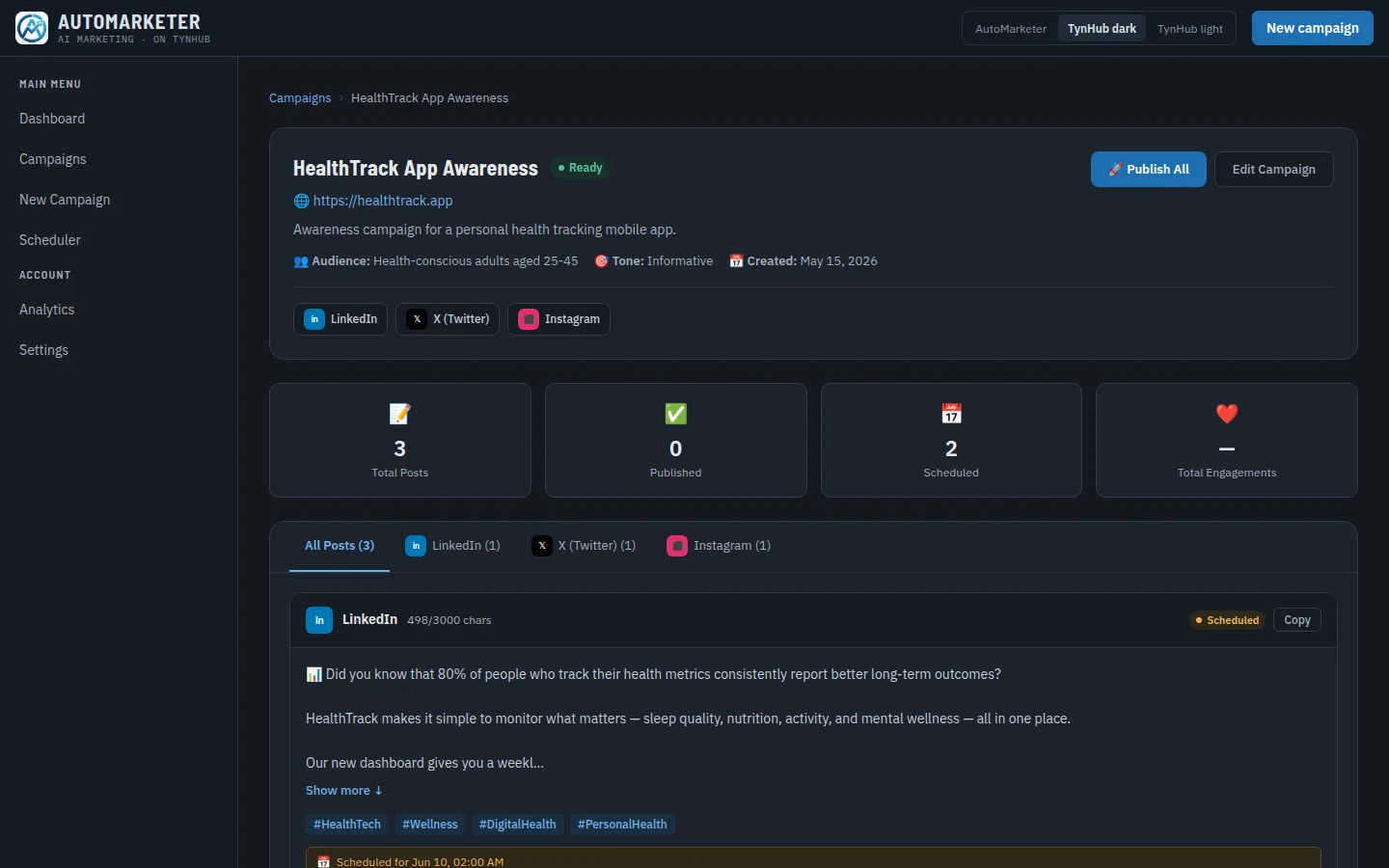Image resolution: width=1389 pixels, height=868 pixels.
Task: Open the https://healthtrack.app link
Action: (x=383, y=201)
